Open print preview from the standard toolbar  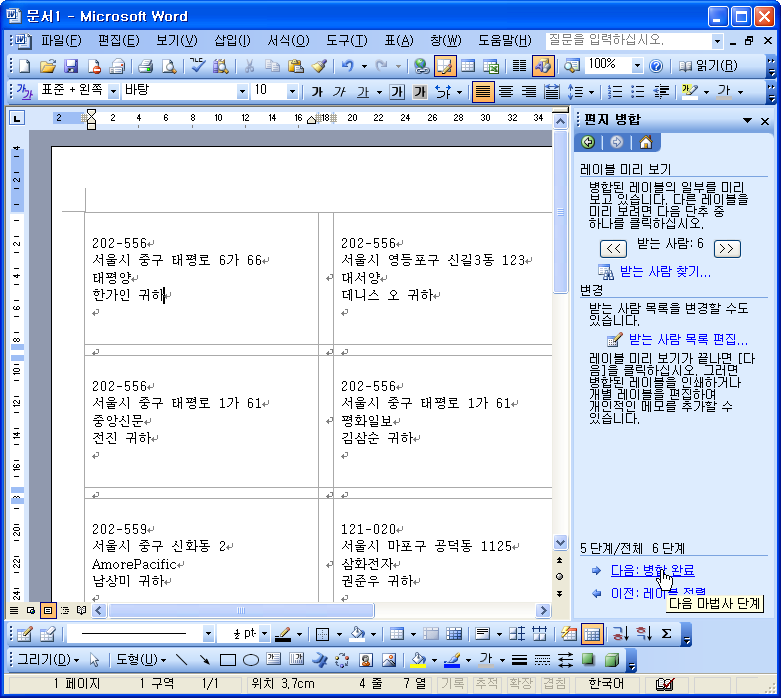click(169, 66)
